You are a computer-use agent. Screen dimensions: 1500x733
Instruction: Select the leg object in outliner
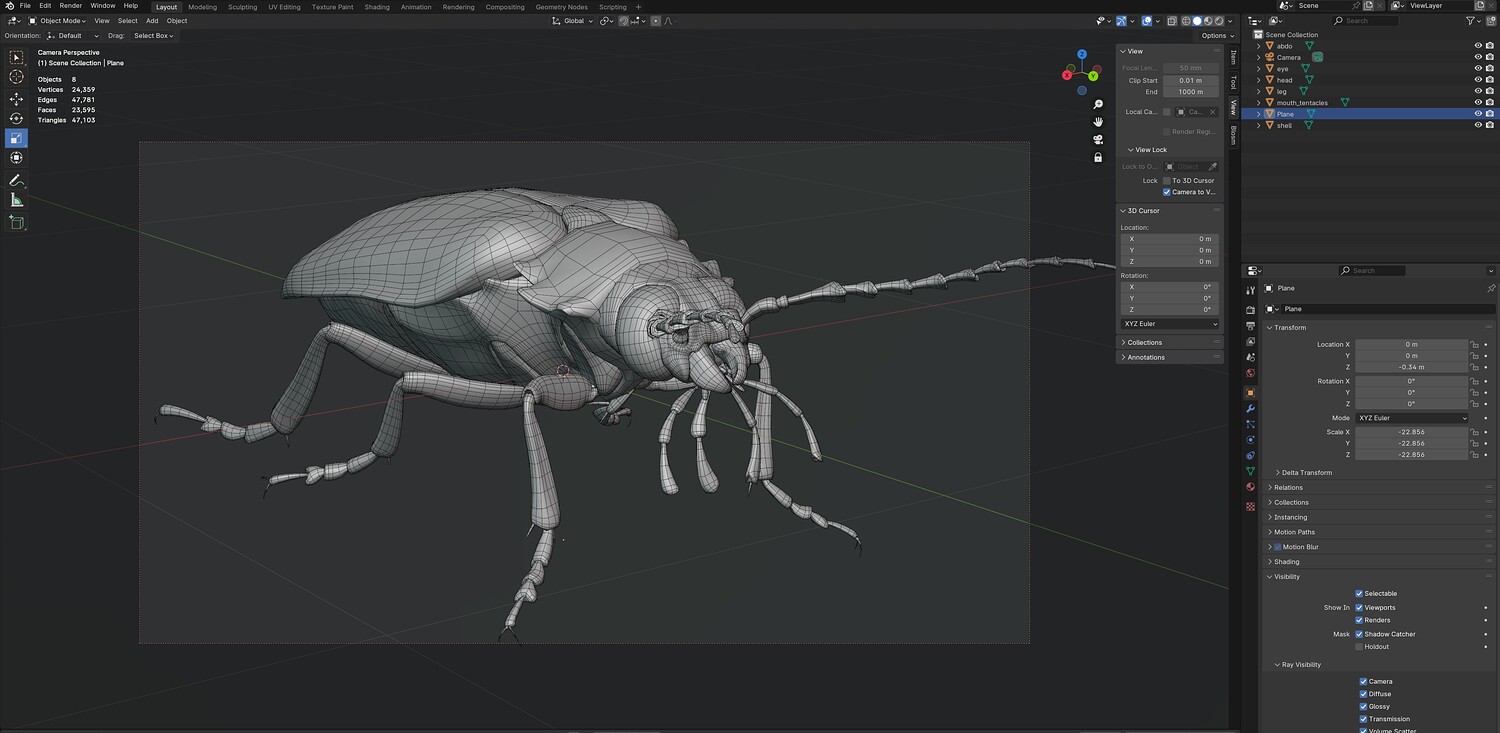pos(1282,91)
